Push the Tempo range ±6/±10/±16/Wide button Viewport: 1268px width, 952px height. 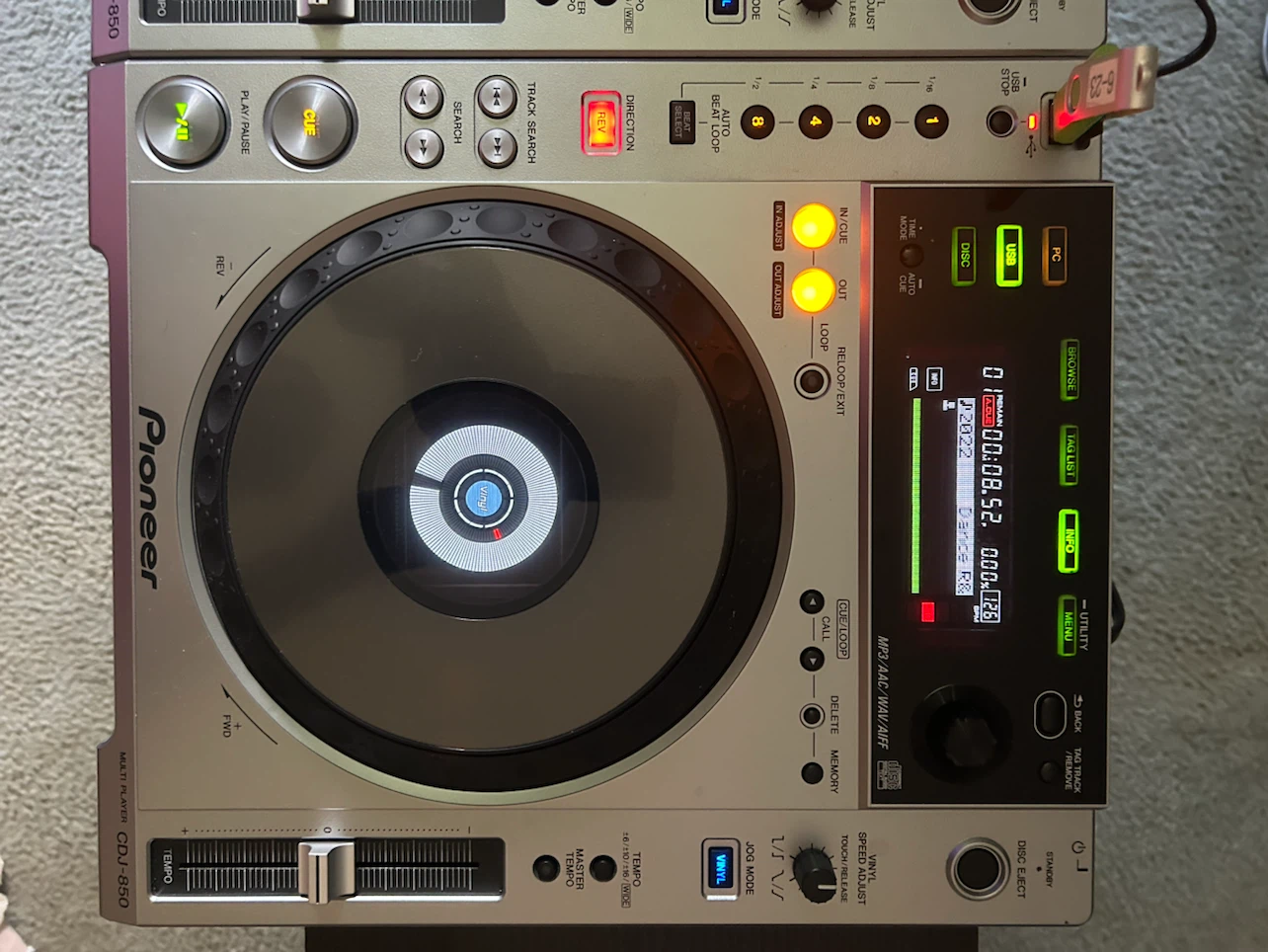(x=603, y=869)
